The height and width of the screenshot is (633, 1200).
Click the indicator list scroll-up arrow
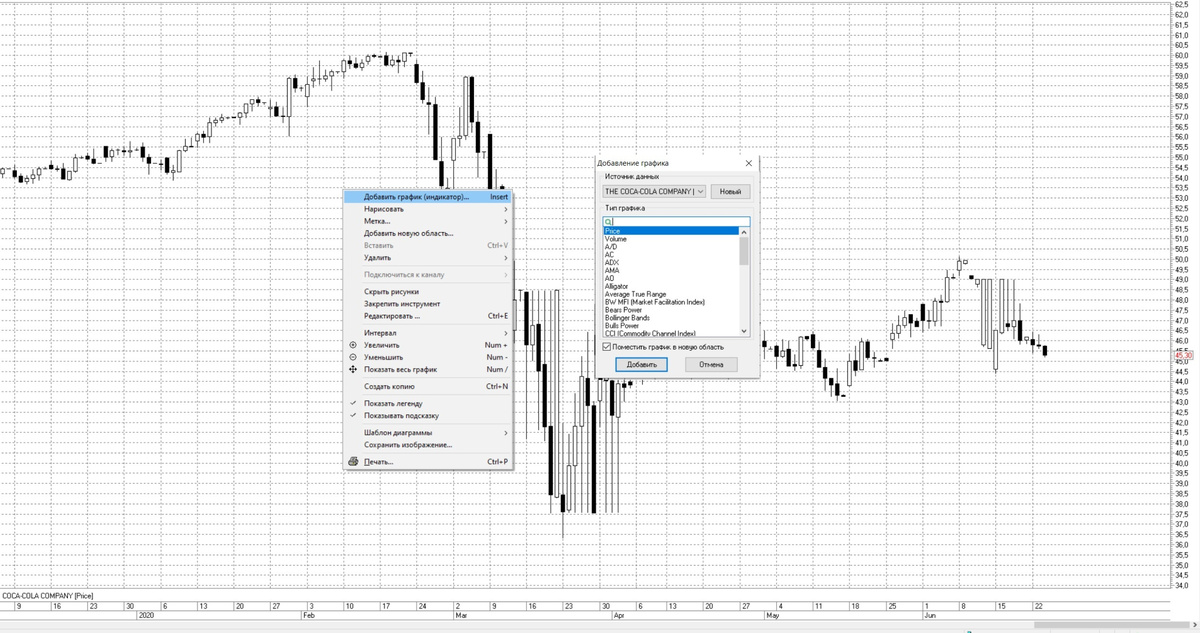pyautogui.click(x=744, y=232)
